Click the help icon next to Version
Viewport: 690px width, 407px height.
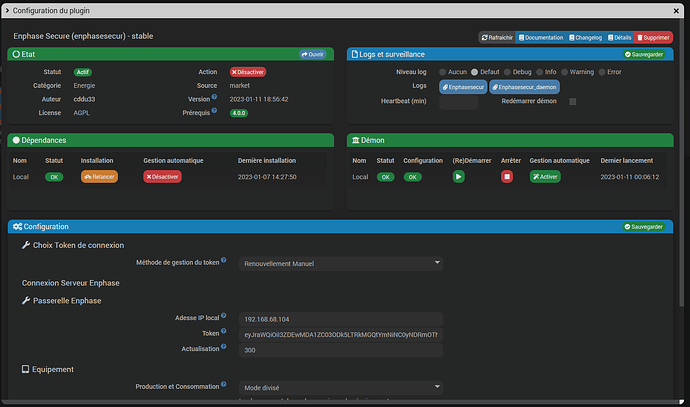point(214,97)
